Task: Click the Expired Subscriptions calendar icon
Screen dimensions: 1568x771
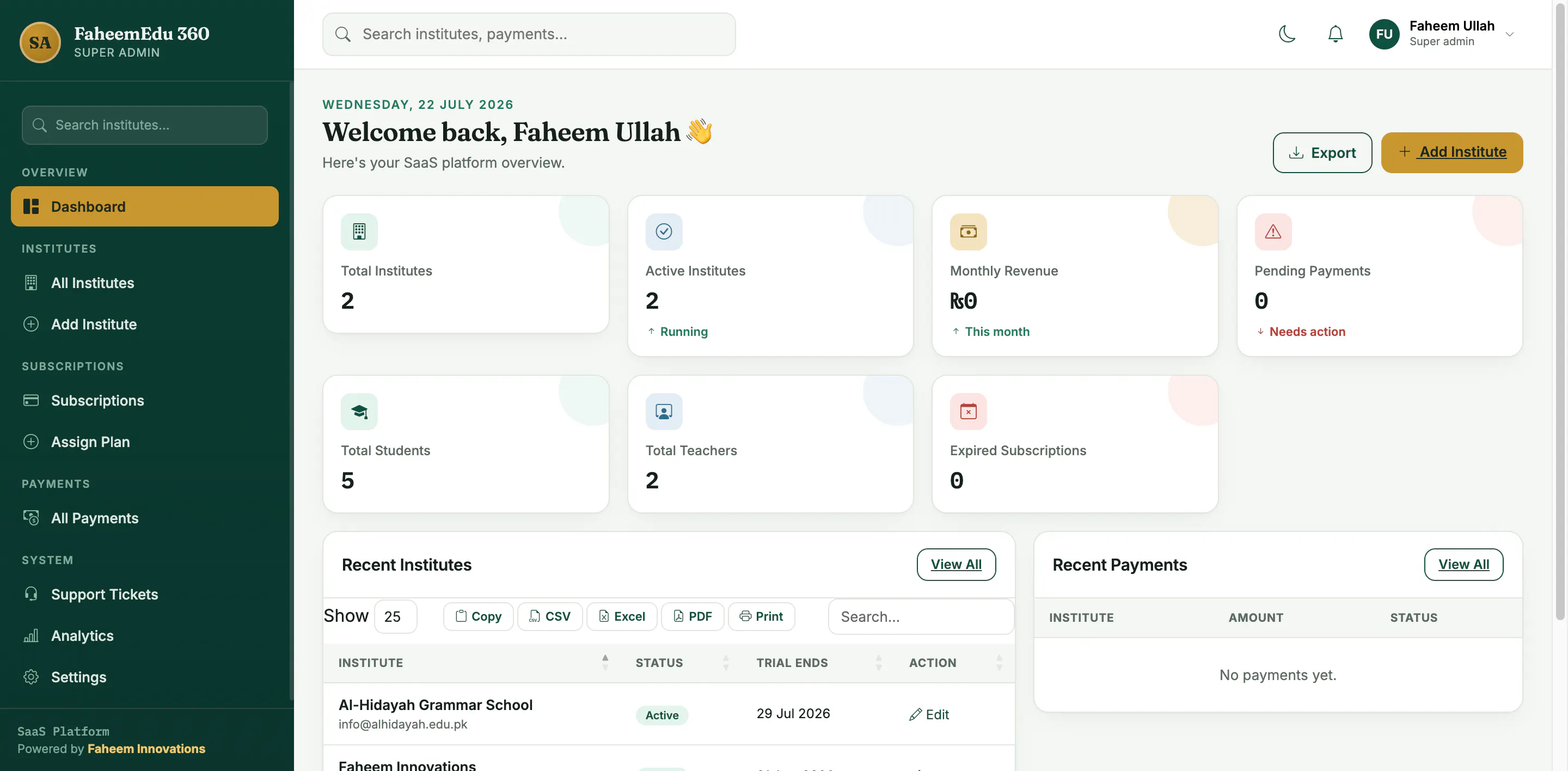Action: coord(968,411)
